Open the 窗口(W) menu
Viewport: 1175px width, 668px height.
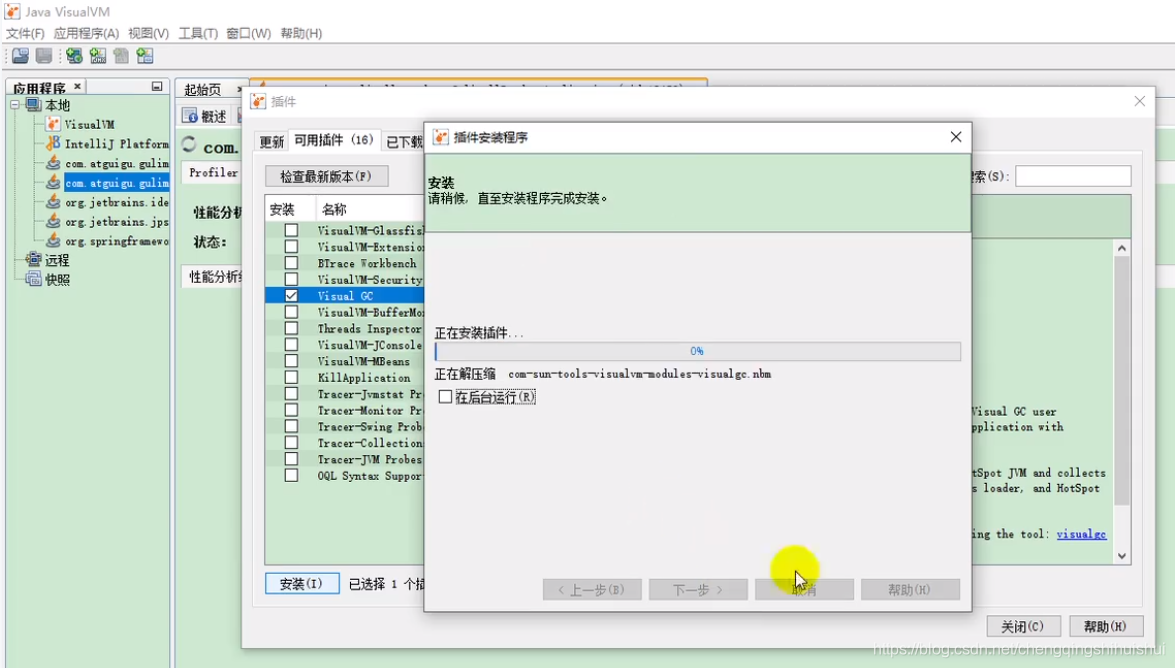[x=248, y=33]
